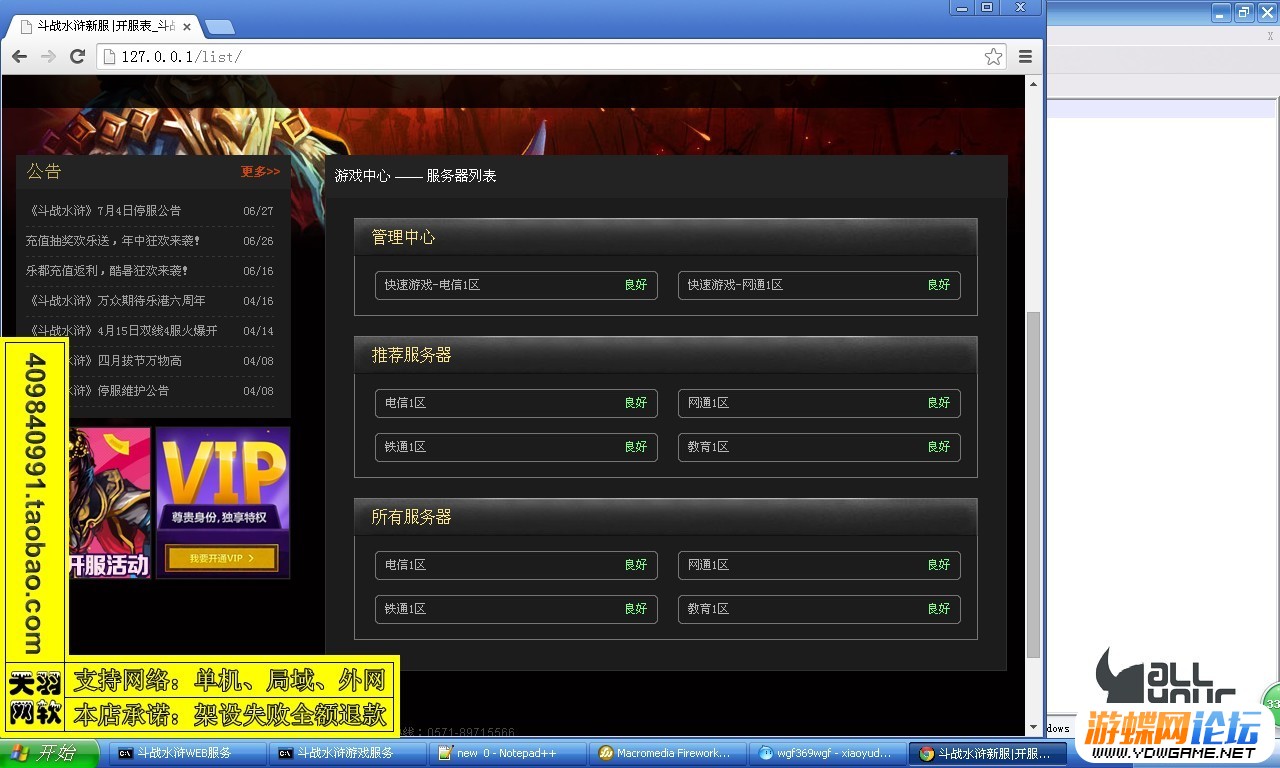The height and width of the screenshot is (768, 1280).
Task: Click the browser back arrow
Action: point(19,57)
